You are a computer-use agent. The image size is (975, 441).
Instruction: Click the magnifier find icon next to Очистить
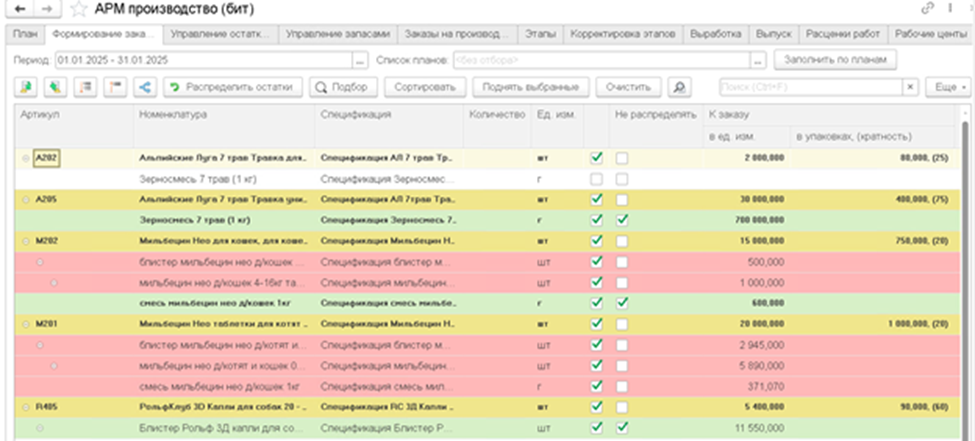[x=680, y=87]
